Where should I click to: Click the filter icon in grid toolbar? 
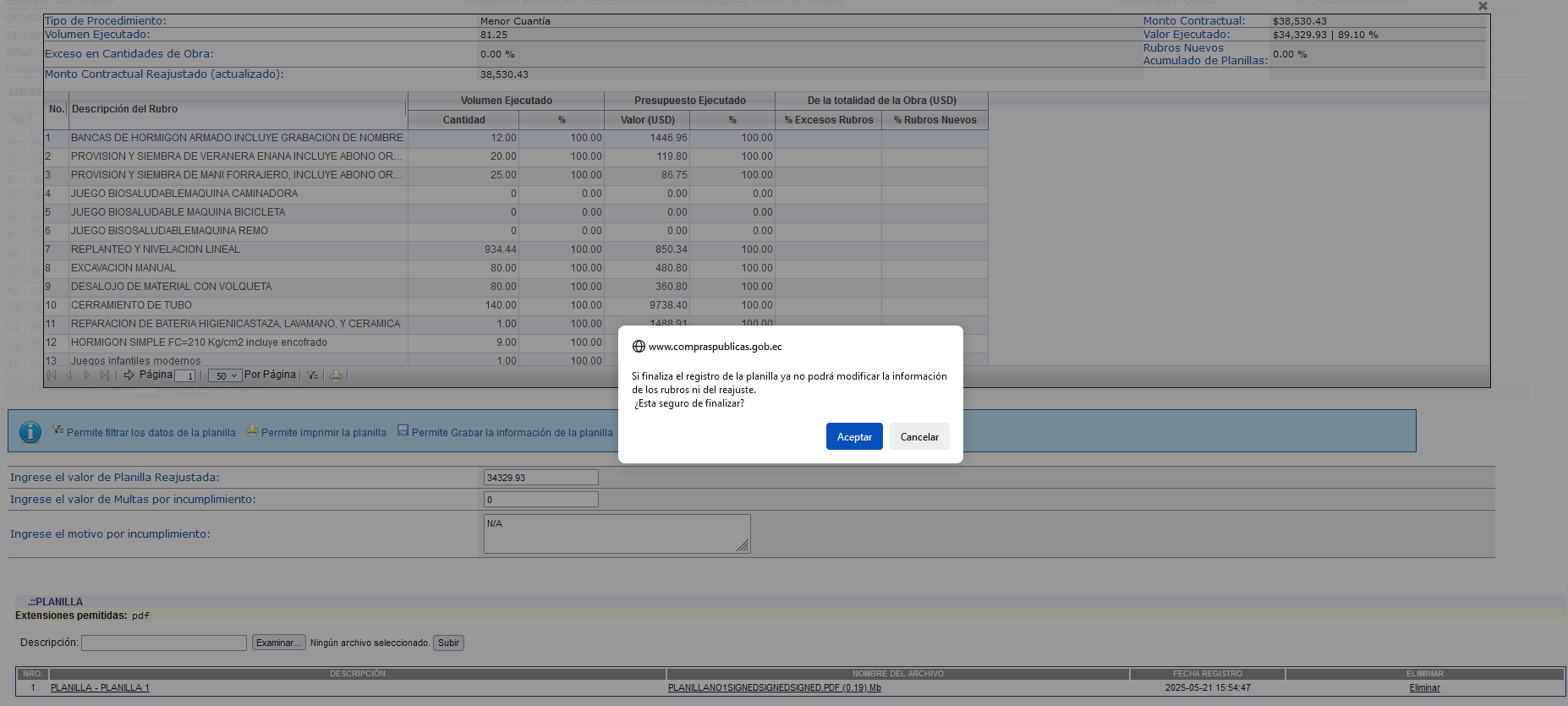point(312,375)
